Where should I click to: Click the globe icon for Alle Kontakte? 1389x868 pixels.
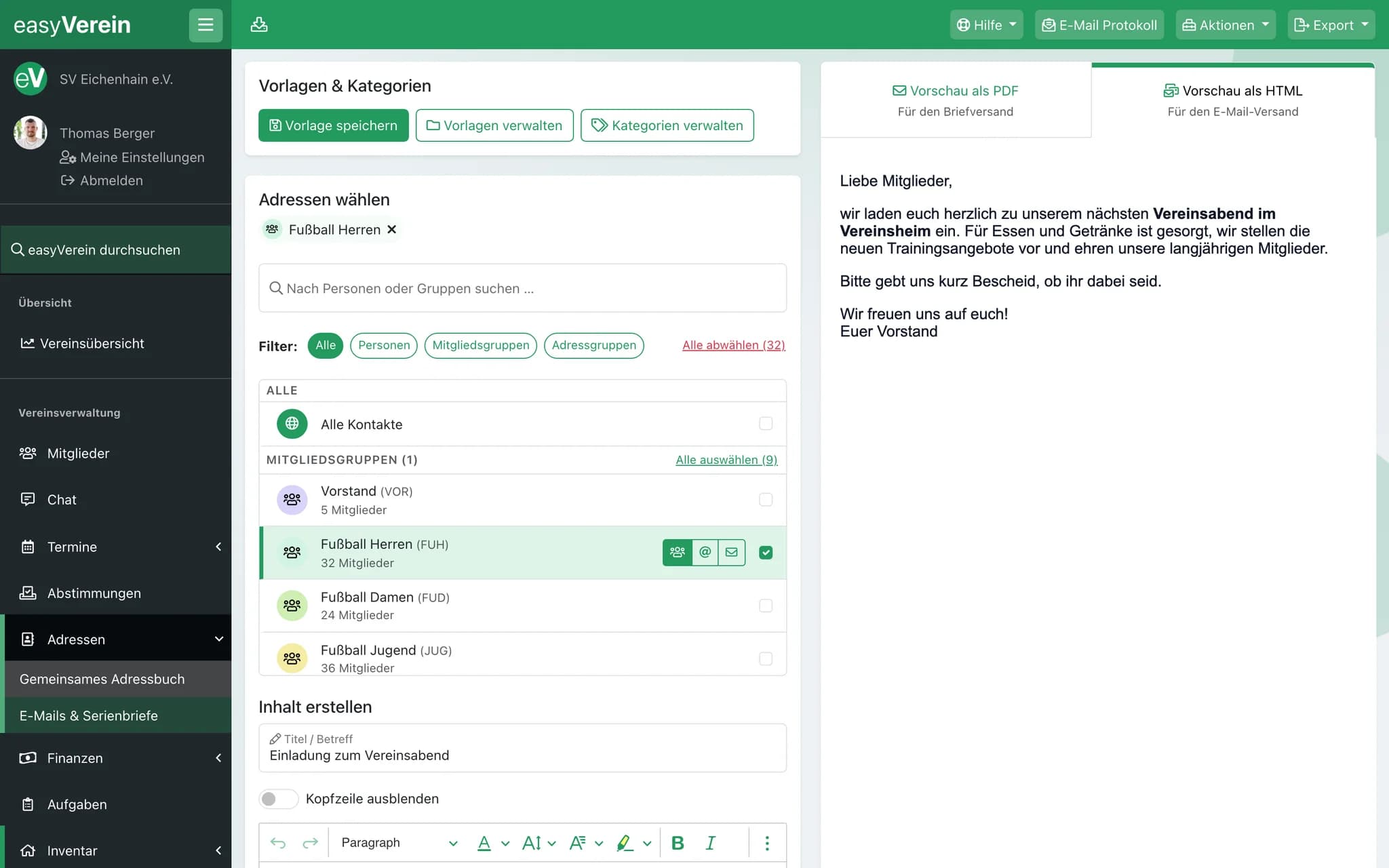292,424
